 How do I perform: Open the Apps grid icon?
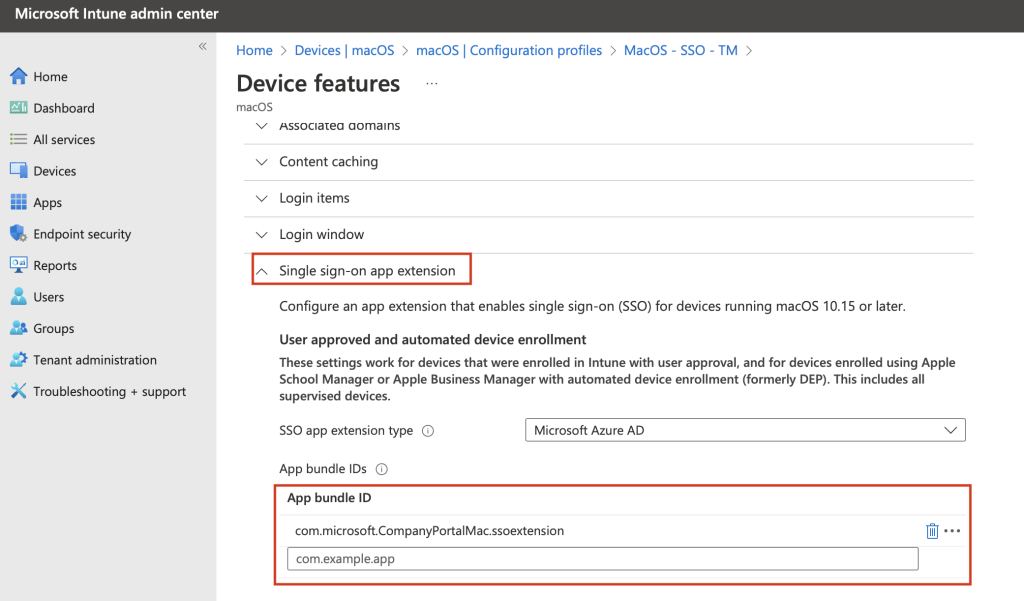[18, 203]
